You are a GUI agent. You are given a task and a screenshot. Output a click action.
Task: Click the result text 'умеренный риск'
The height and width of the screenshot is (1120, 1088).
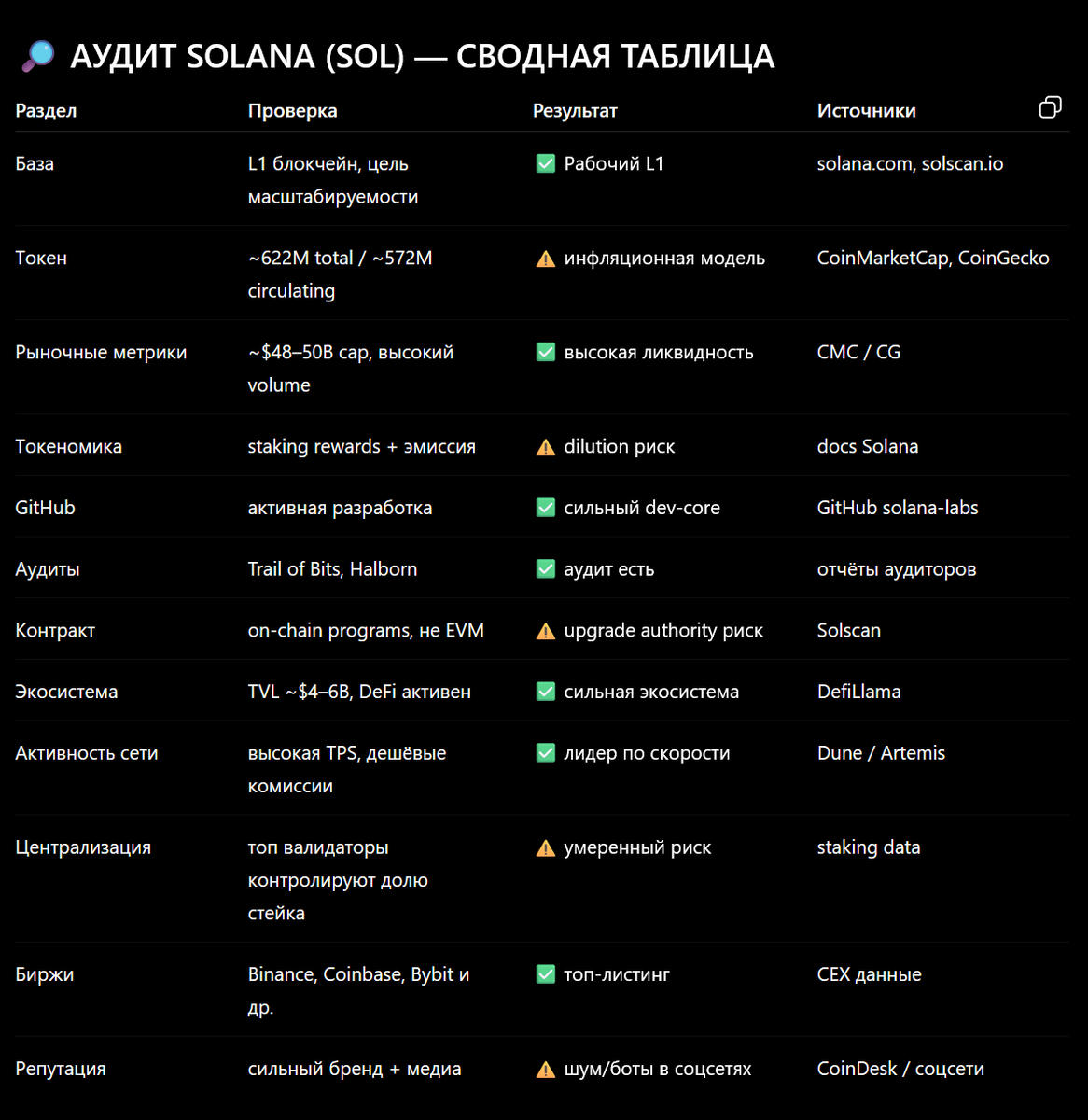click(x=637, y=847)
